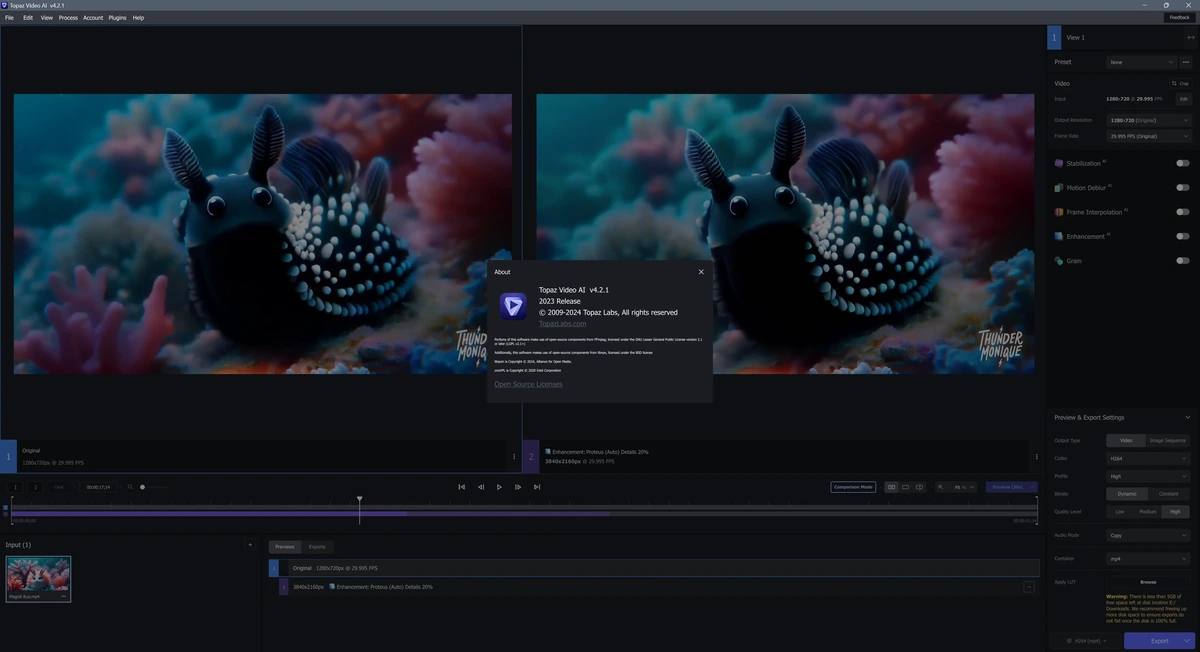The image size is (1200, 652).
Task: Toggle the Motion Deblur switch
Action: coord(1183,187)
